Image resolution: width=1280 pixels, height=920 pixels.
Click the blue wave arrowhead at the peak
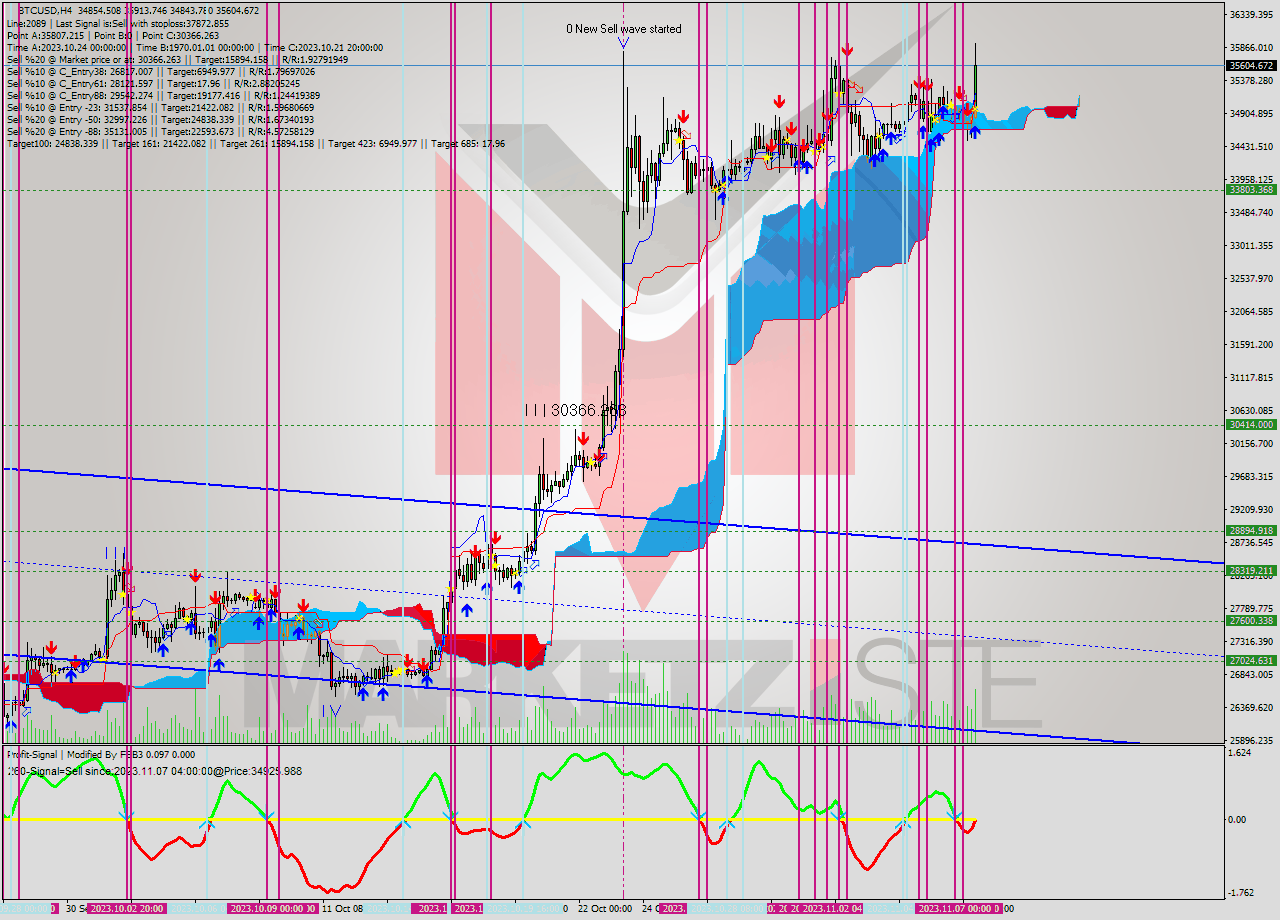click(623, 43)
